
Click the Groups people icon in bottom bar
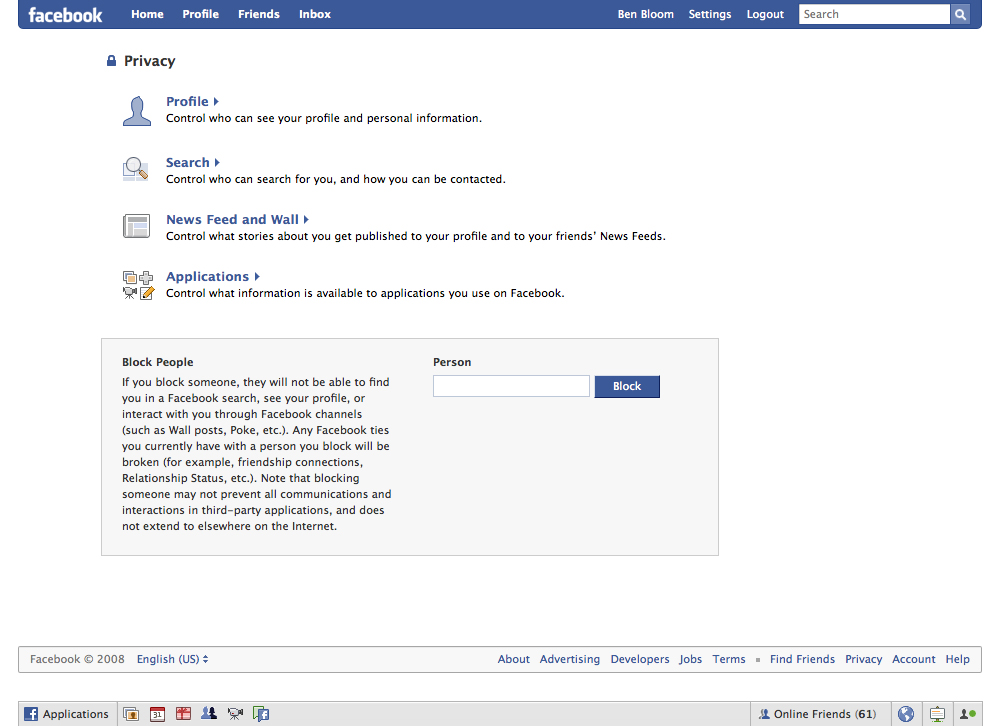pyautogui.click(x=209, y=713)
